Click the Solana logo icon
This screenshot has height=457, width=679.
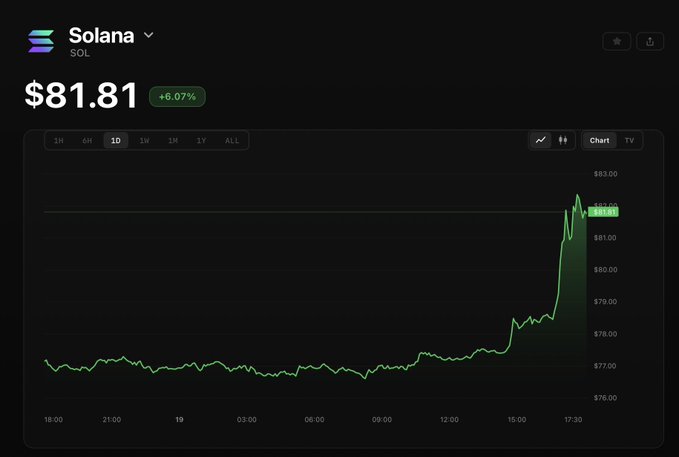tap(41, 41)
